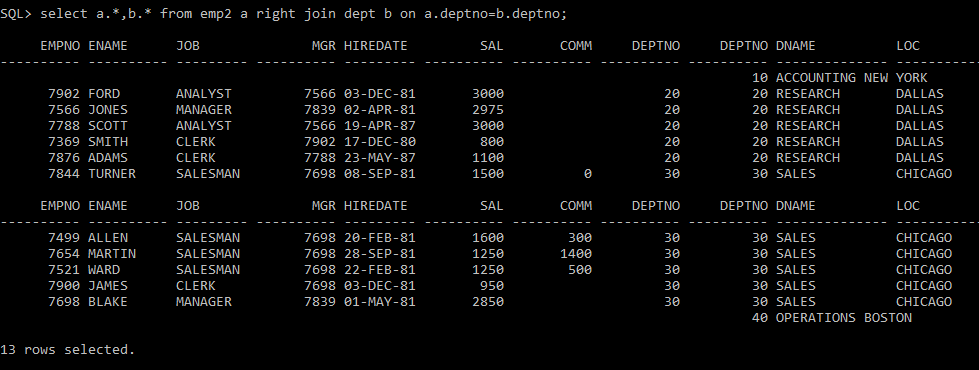Click EMPNO value 7369
The width and height of the screenshot is (979, 370).
click(x=64, y=142)
